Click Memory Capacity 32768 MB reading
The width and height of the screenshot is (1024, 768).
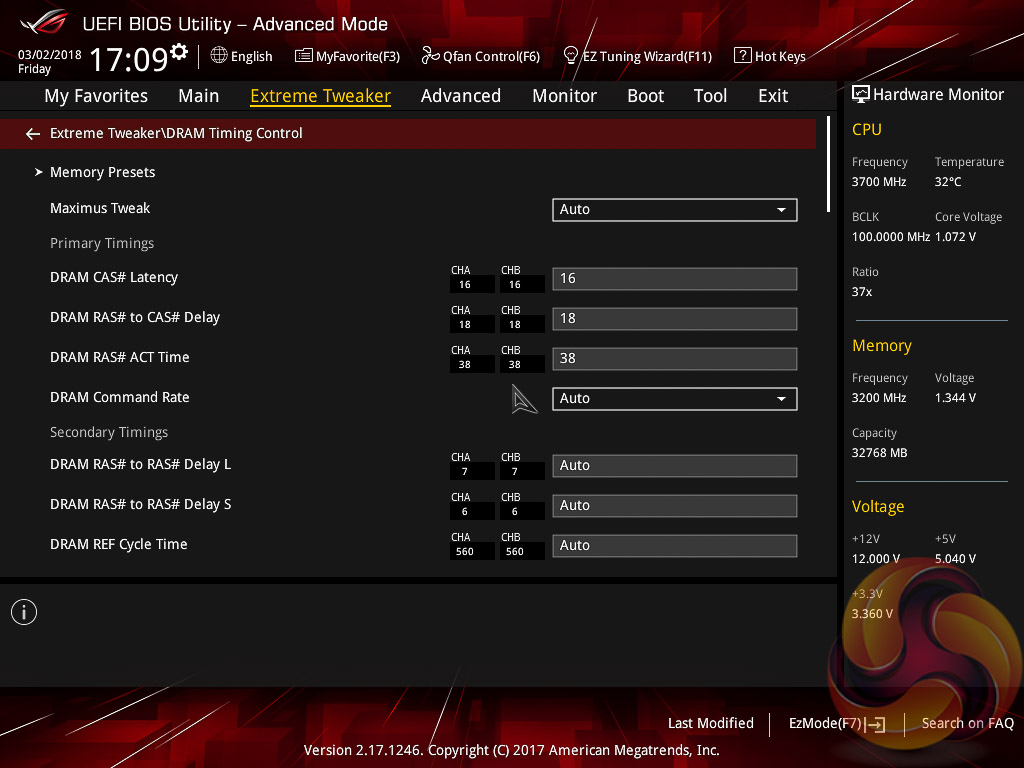[x=879, y=453]
